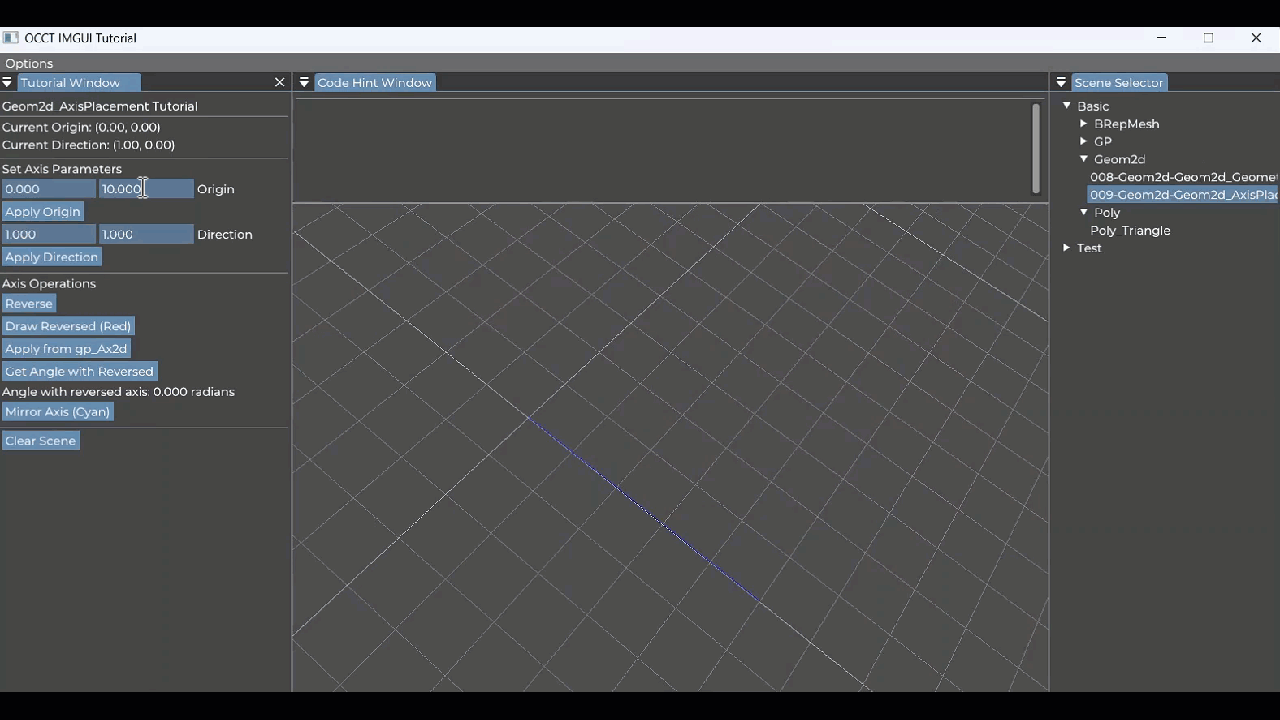Image resolution: width=1280 pixels, height=720 pixels.
Task: Close the OCCT IMGUI Tutorial window
Action: [x=1256, y=38]
